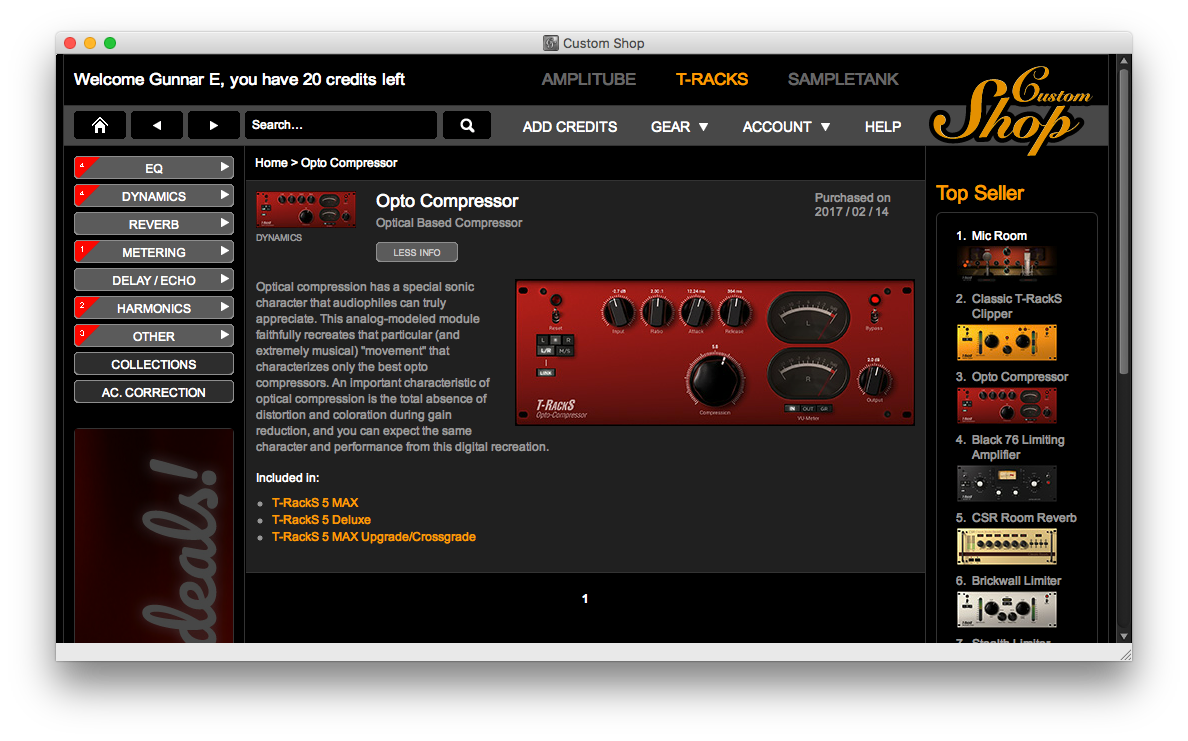Click the LESS INFO button
This screenshot has width=1188, height=741.
[417, 252]
